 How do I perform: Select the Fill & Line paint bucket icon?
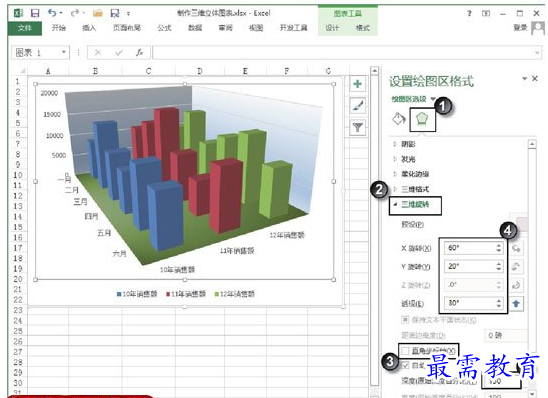coord(398,119)
